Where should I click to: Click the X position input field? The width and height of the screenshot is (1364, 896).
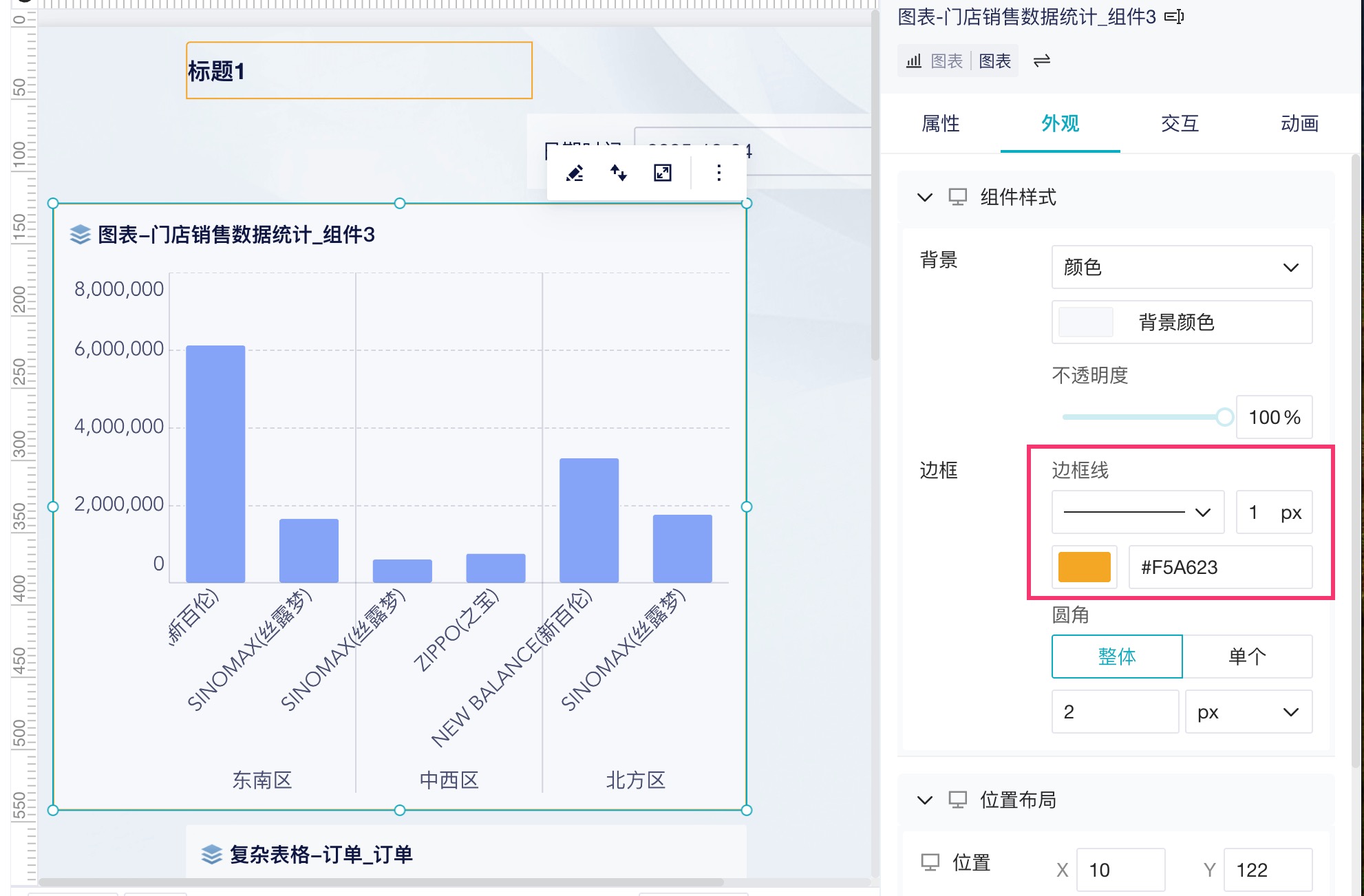(1120, 870)
